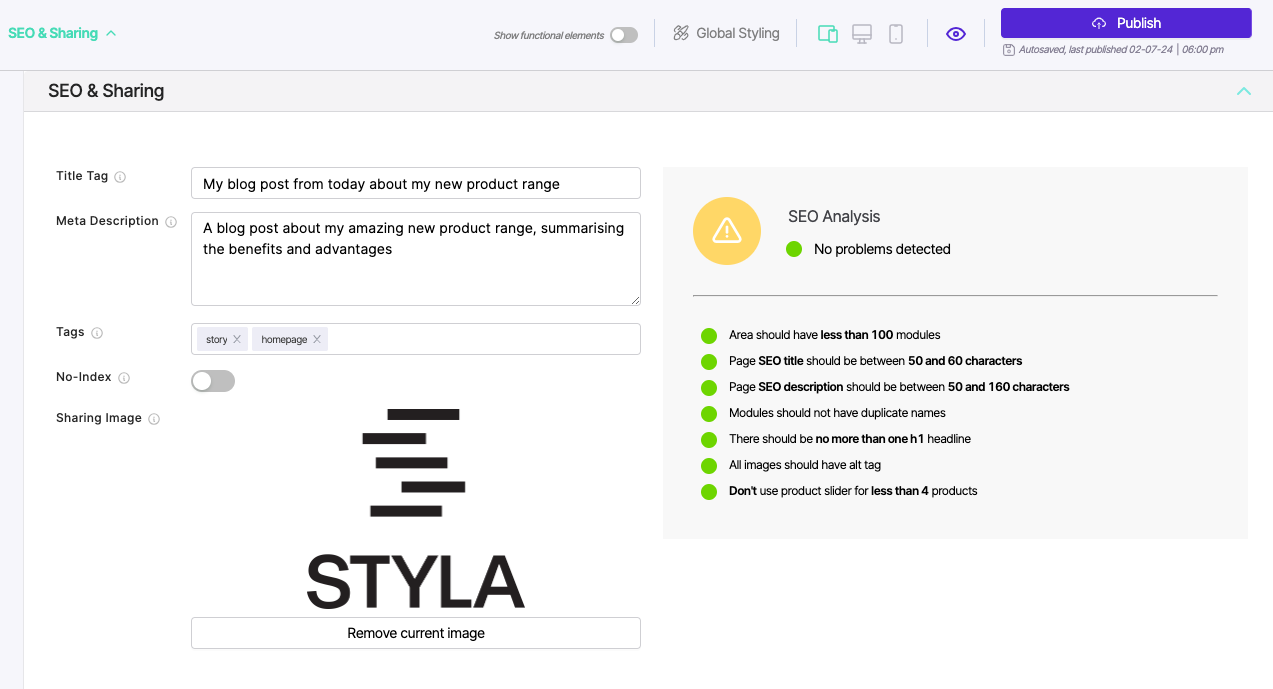Click the yellow SEO warning icon
The image size is (1273, 689).
click(727, 231)
